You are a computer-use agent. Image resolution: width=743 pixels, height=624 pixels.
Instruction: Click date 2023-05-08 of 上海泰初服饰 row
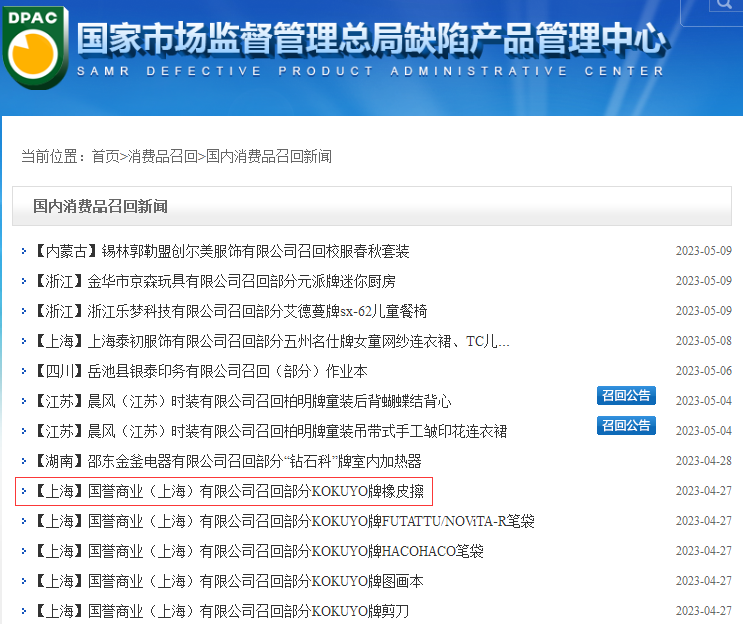point(704,341)
